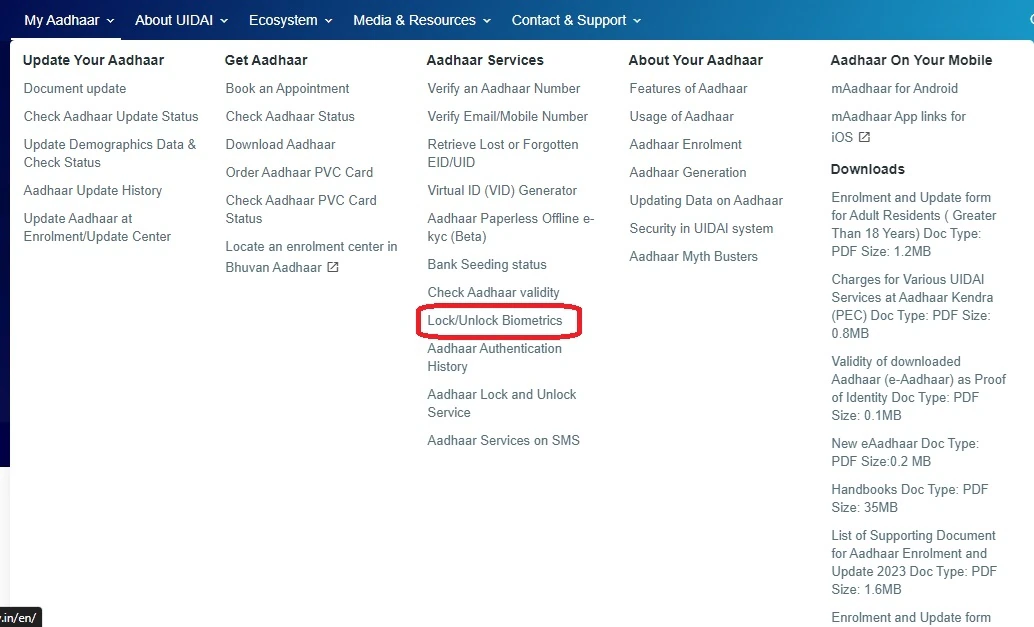Expand the Media & Resources chevron
The image size is (1034, 627).
pos(487,21)
